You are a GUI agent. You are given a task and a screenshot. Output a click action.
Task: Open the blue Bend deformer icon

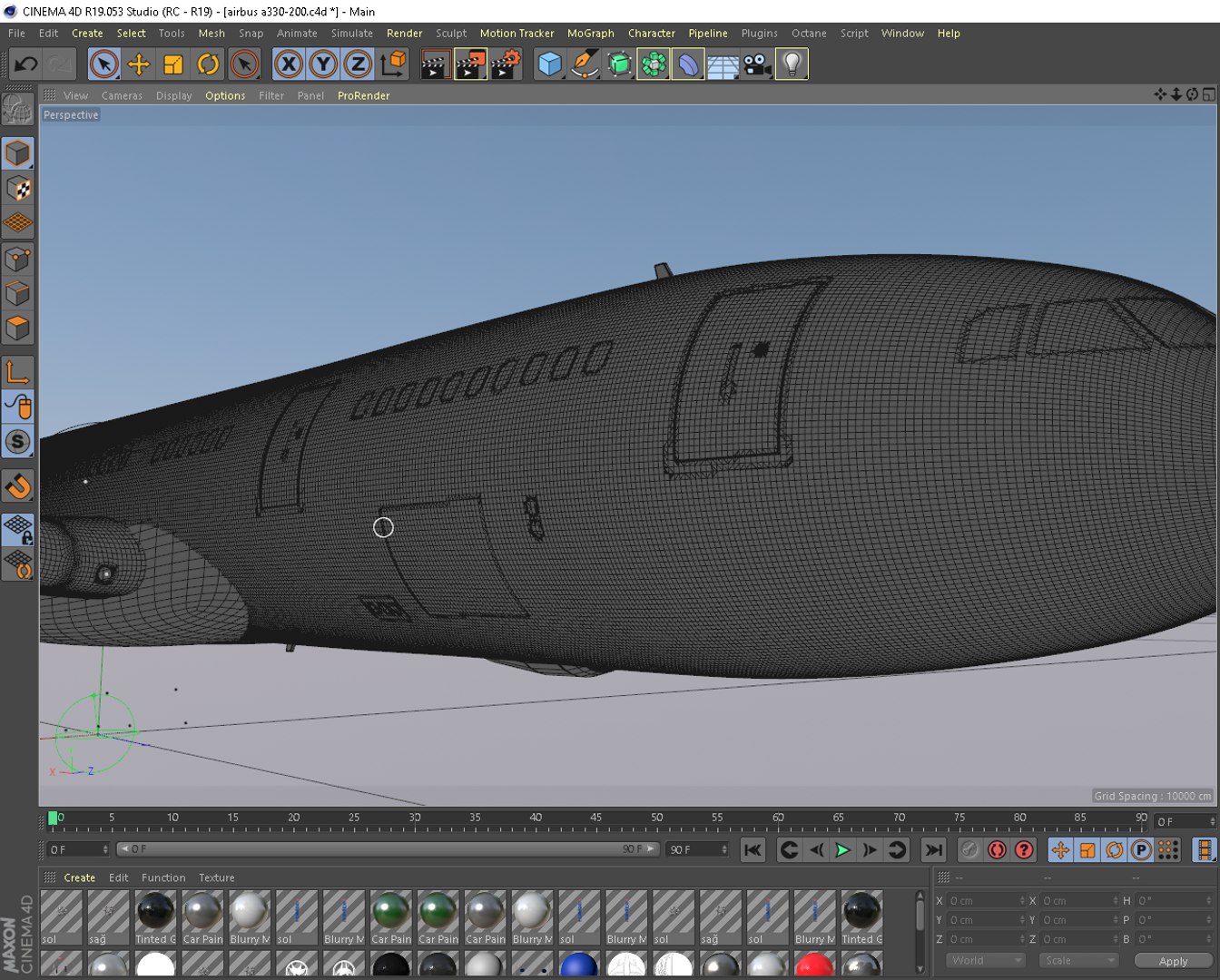pyautogui.click(x=688, y=64)
